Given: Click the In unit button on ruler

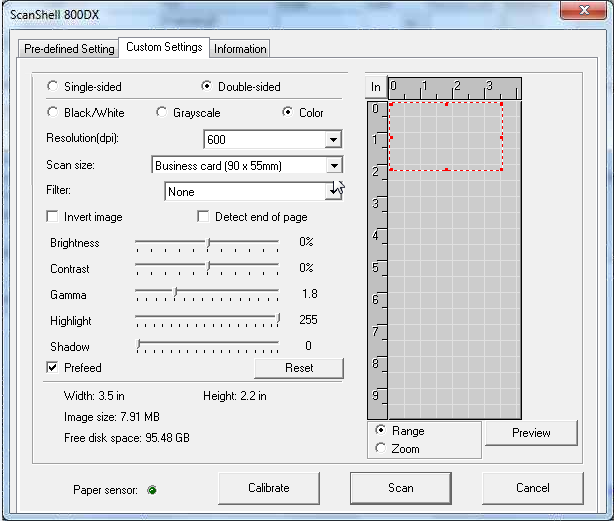Looking at the screenshot, I should click(376, 87).
